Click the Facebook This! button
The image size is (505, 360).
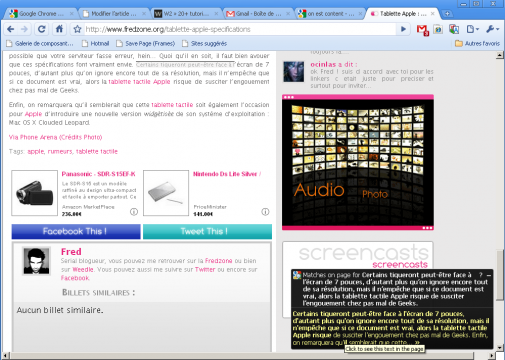(76, 231)
